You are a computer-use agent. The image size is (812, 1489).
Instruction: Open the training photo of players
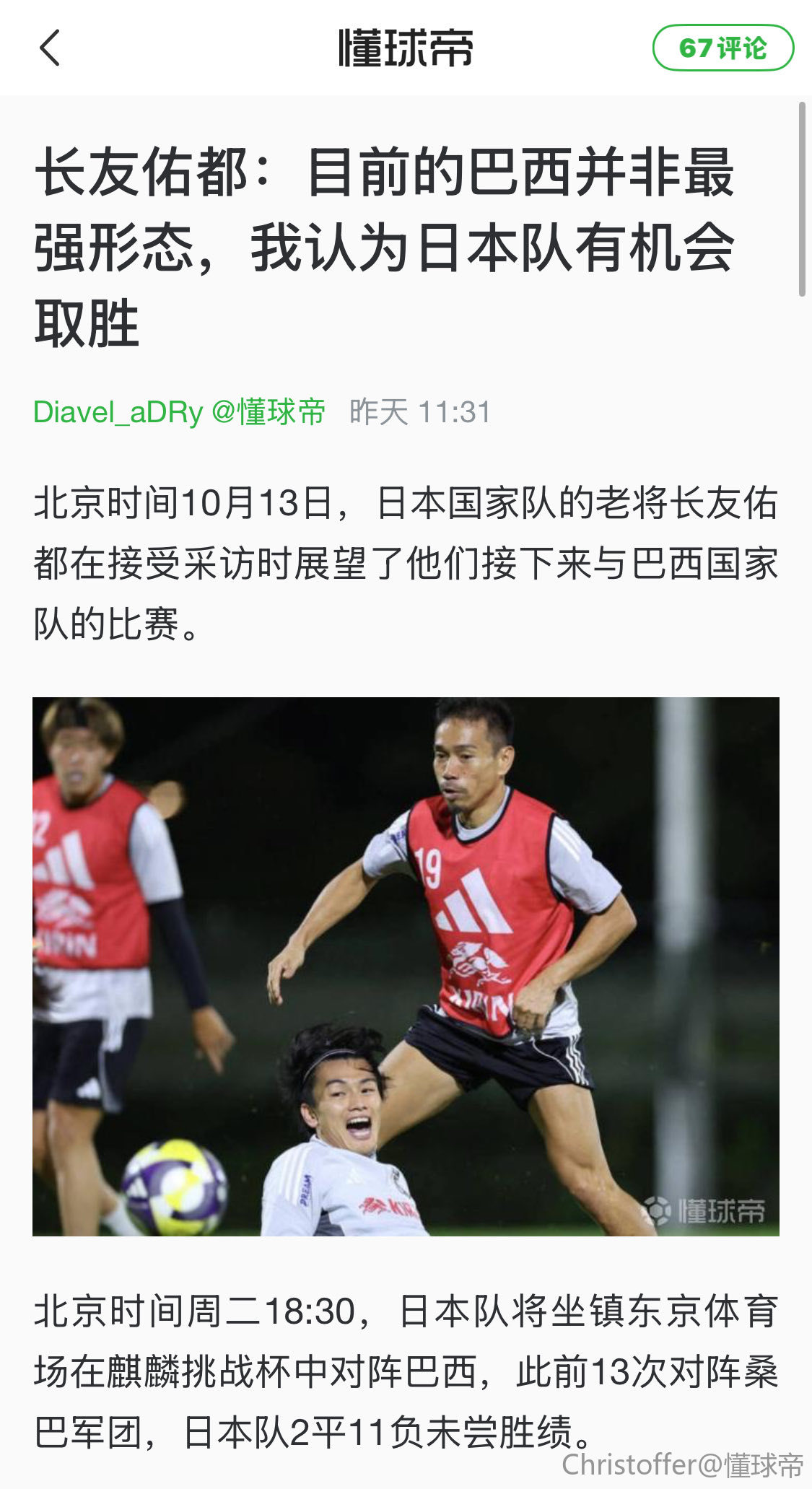[406, 966]
